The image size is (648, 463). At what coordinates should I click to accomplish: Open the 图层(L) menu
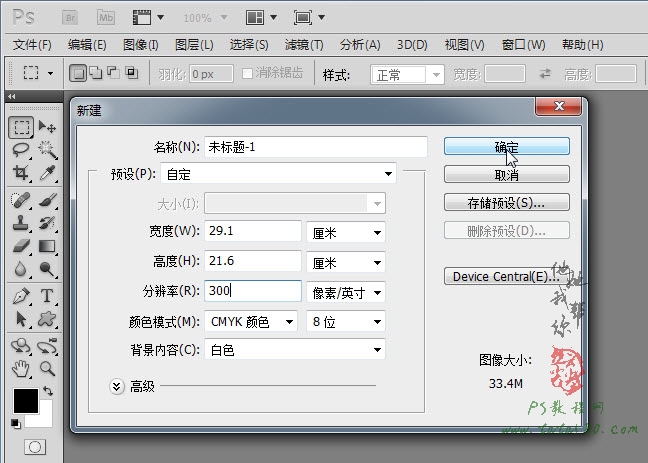coord(194,45)
